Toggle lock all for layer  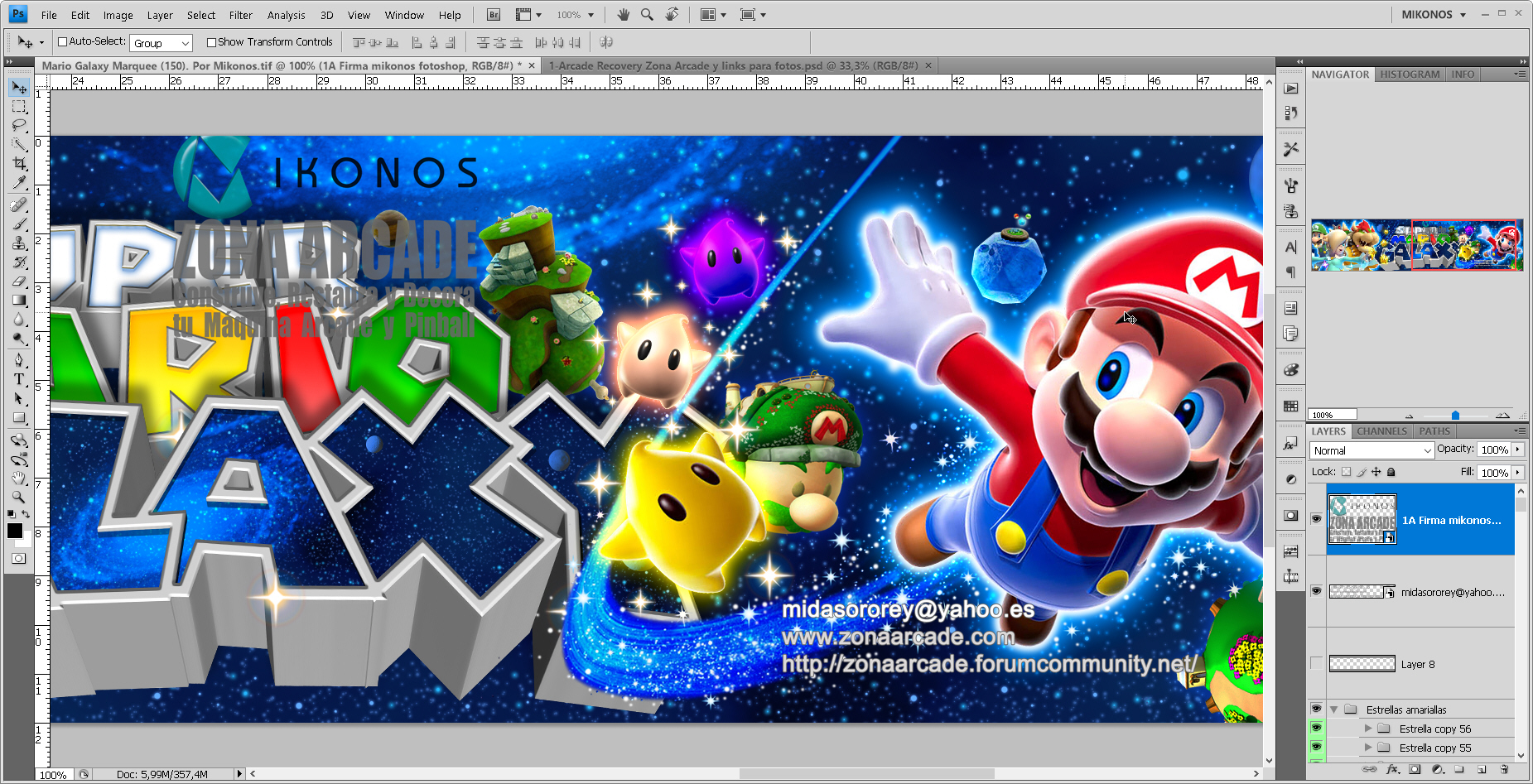tap(1391, 472)
